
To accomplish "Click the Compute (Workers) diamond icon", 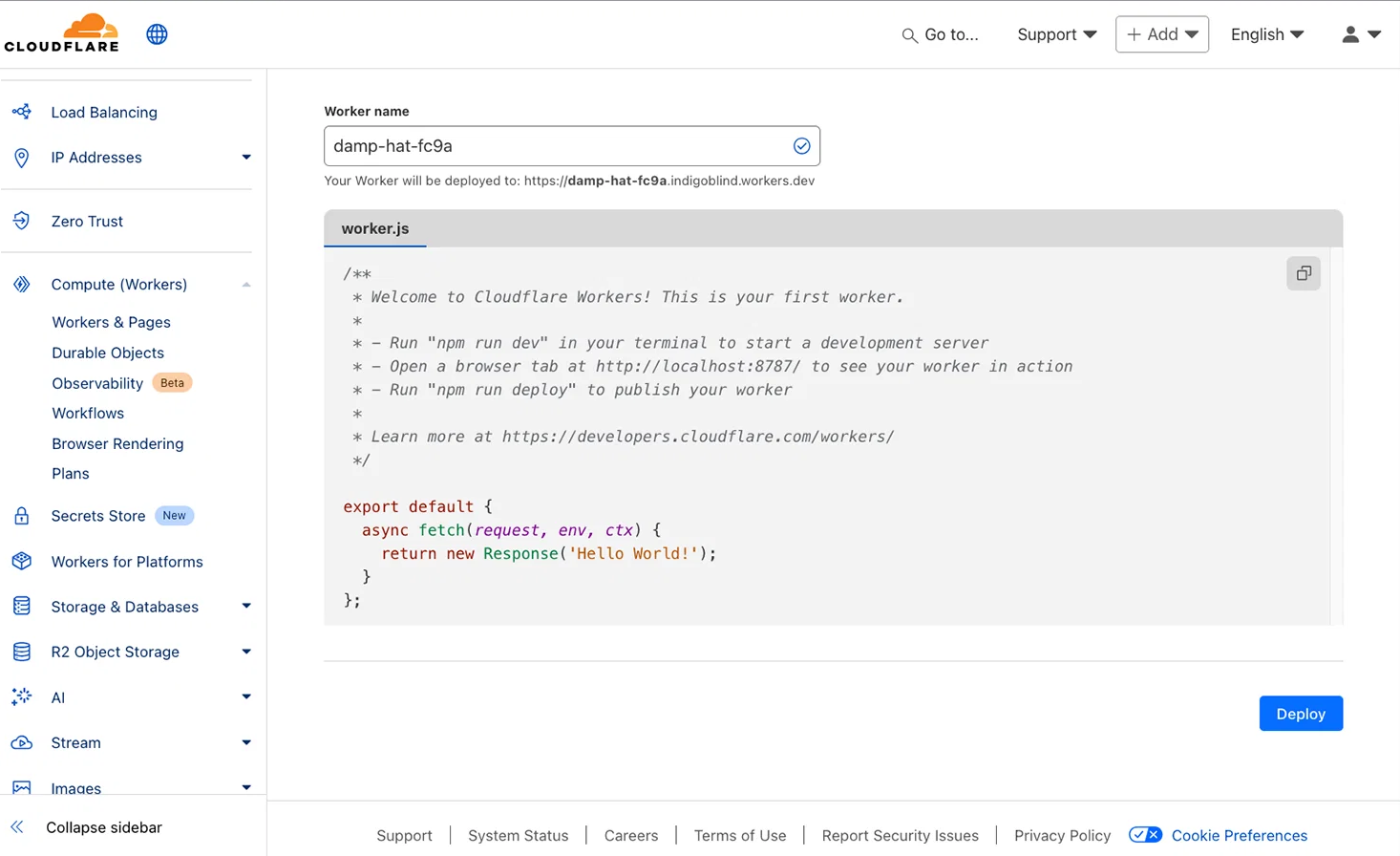I will (x=22, y=285).
